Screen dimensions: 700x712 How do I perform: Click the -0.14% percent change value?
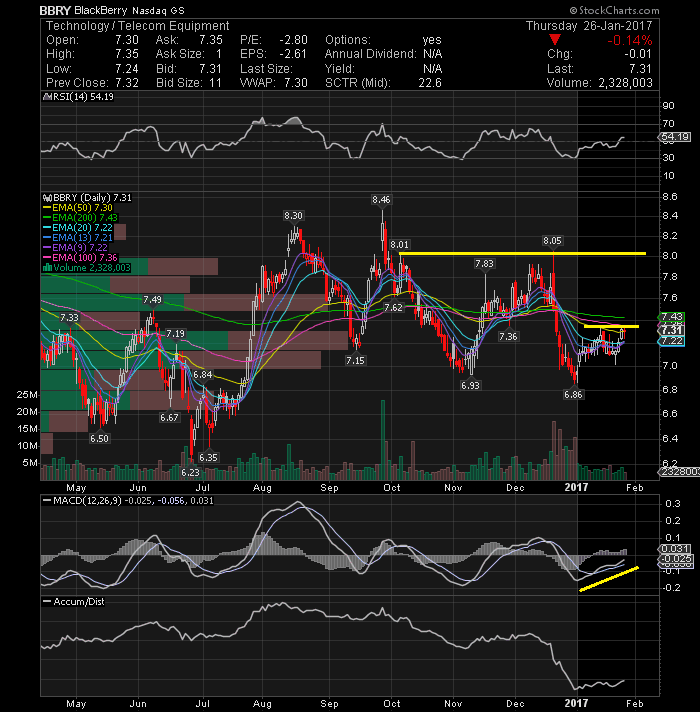pos(630,40)
